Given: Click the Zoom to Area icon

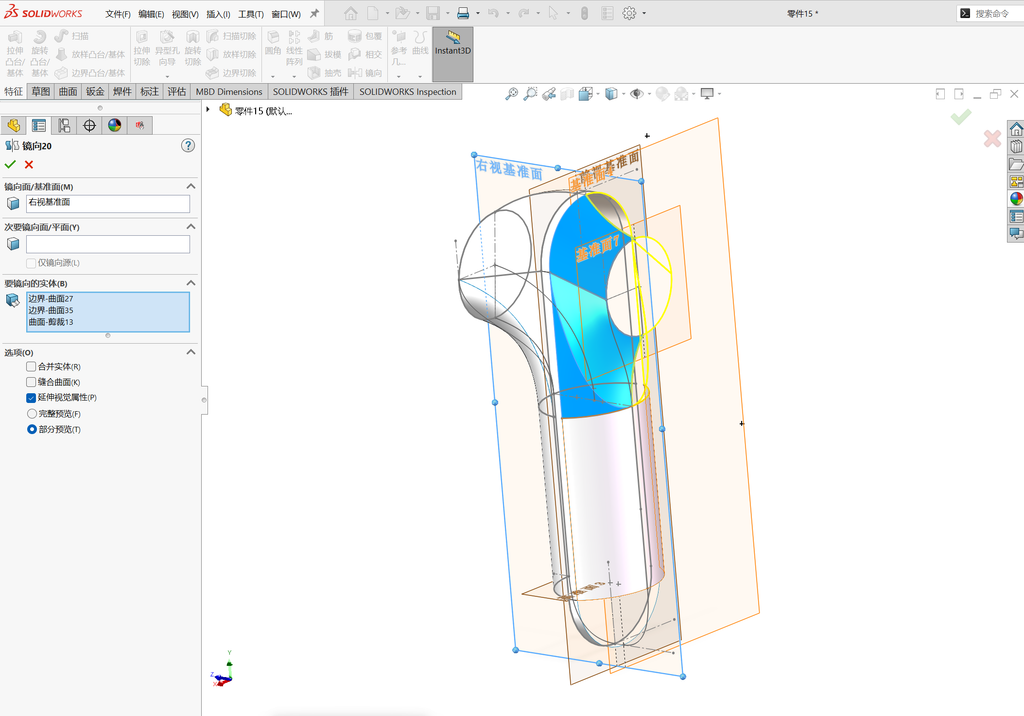Looking at the screenshot, I should (530, 94).
